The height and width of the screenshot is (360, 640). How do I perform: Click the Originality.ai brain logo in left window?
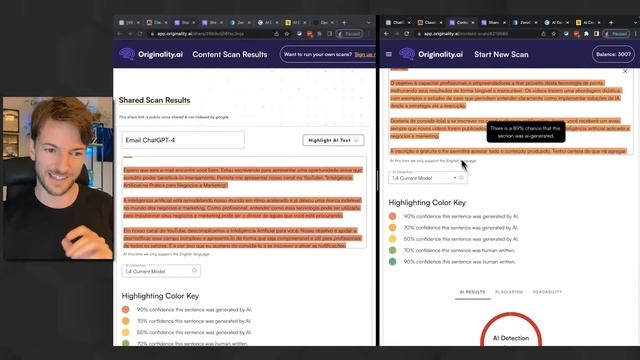click(x=127, y=54)
